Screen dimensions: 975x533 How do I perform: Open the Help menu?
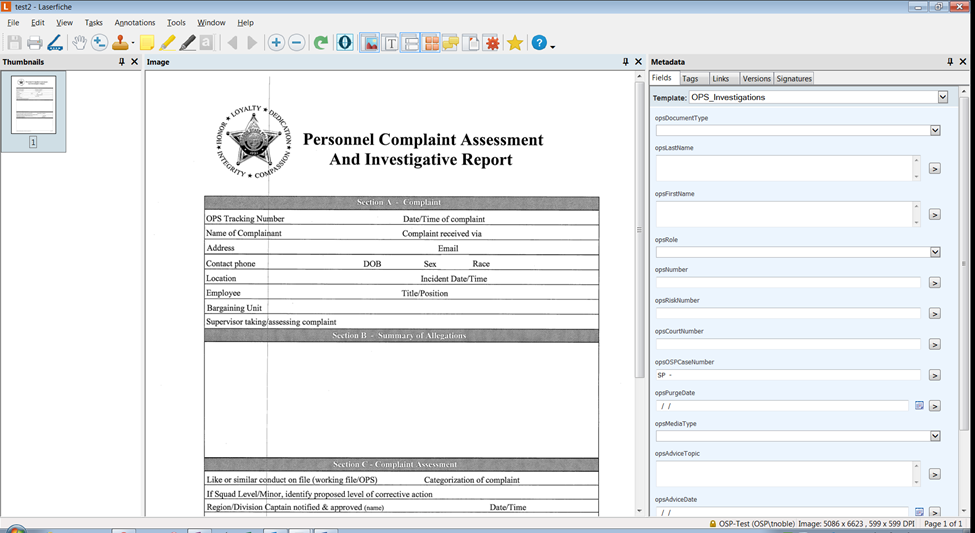click(x=245, y=22)
